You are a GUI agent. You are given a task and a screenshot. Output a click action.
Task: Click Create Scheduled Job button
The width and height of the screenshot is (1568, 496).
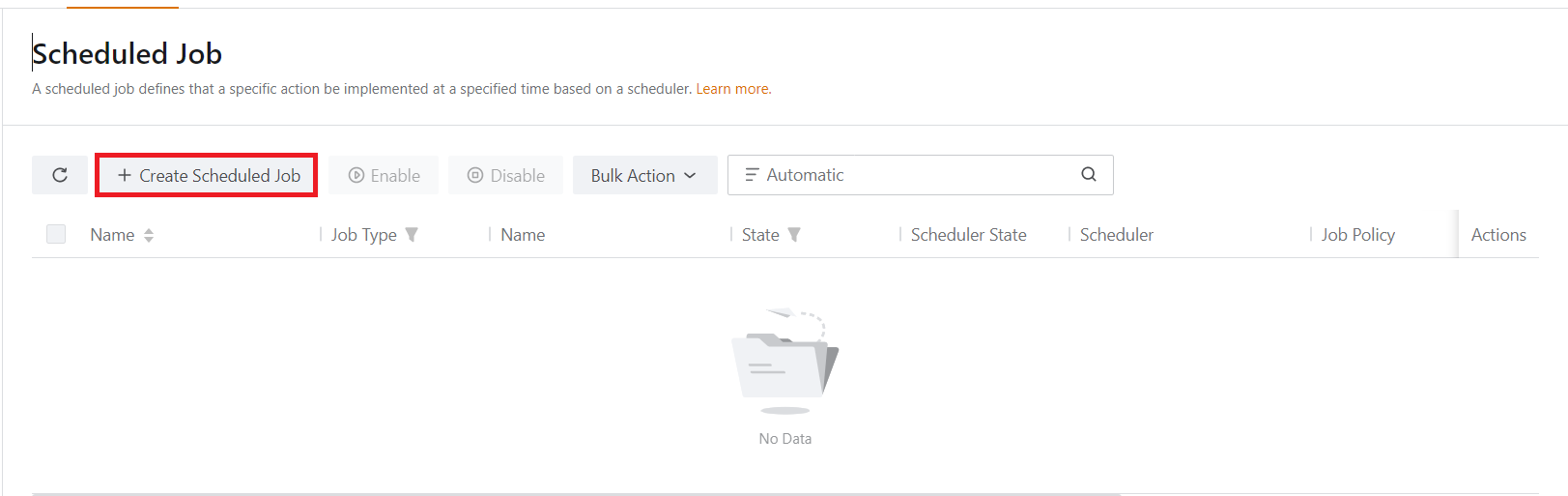207,176
